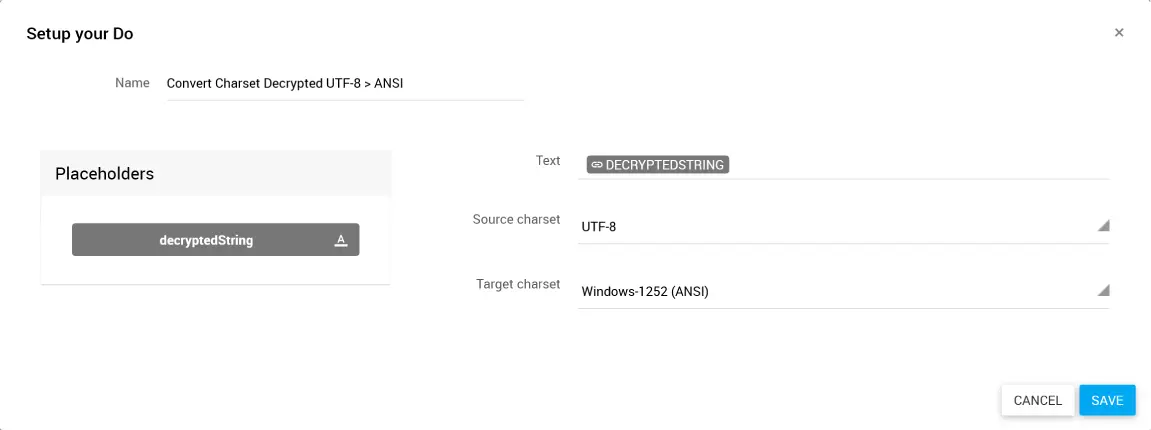Click the Target charset label
Screen dimensions: 1151x430
pos(518,285)
